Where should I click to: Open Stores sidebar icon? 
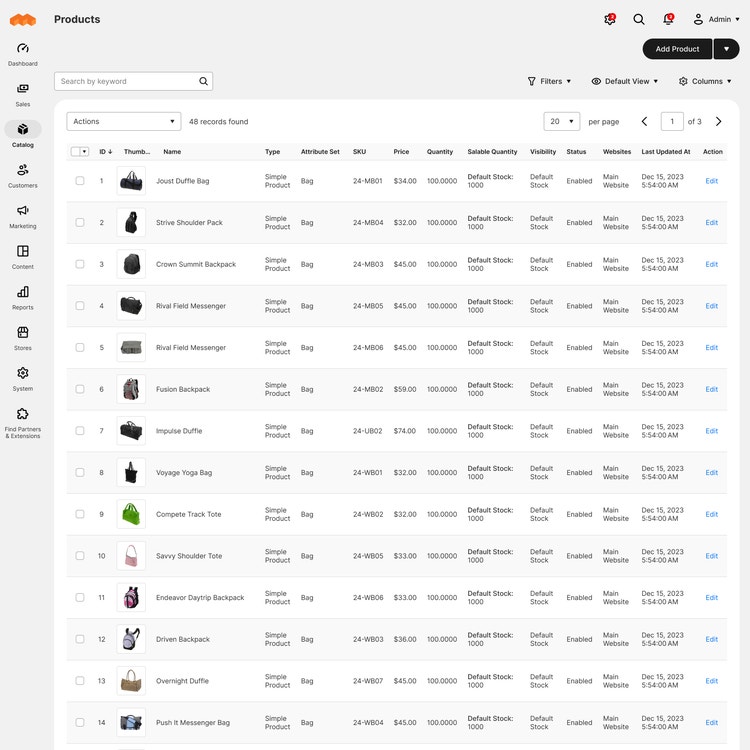tap(22, 332)
